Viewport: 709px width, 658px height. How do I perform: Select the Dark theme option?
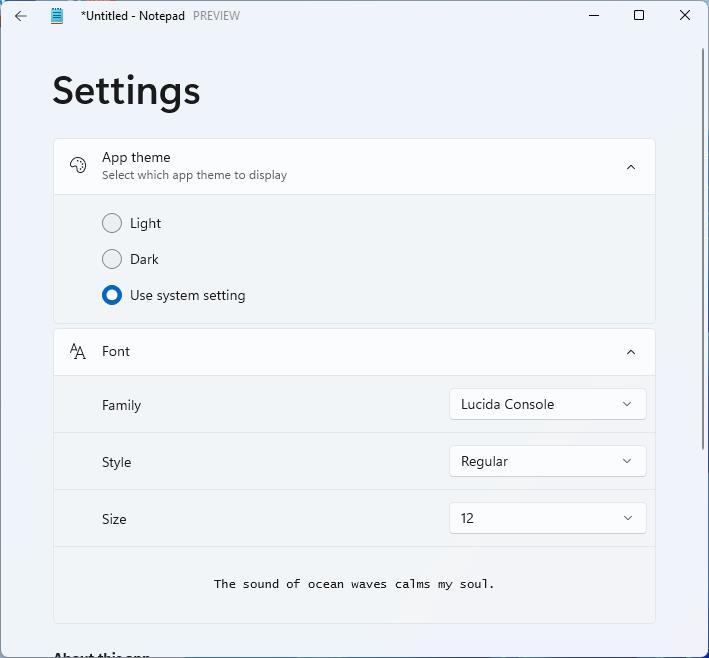(x=112, y=259)
